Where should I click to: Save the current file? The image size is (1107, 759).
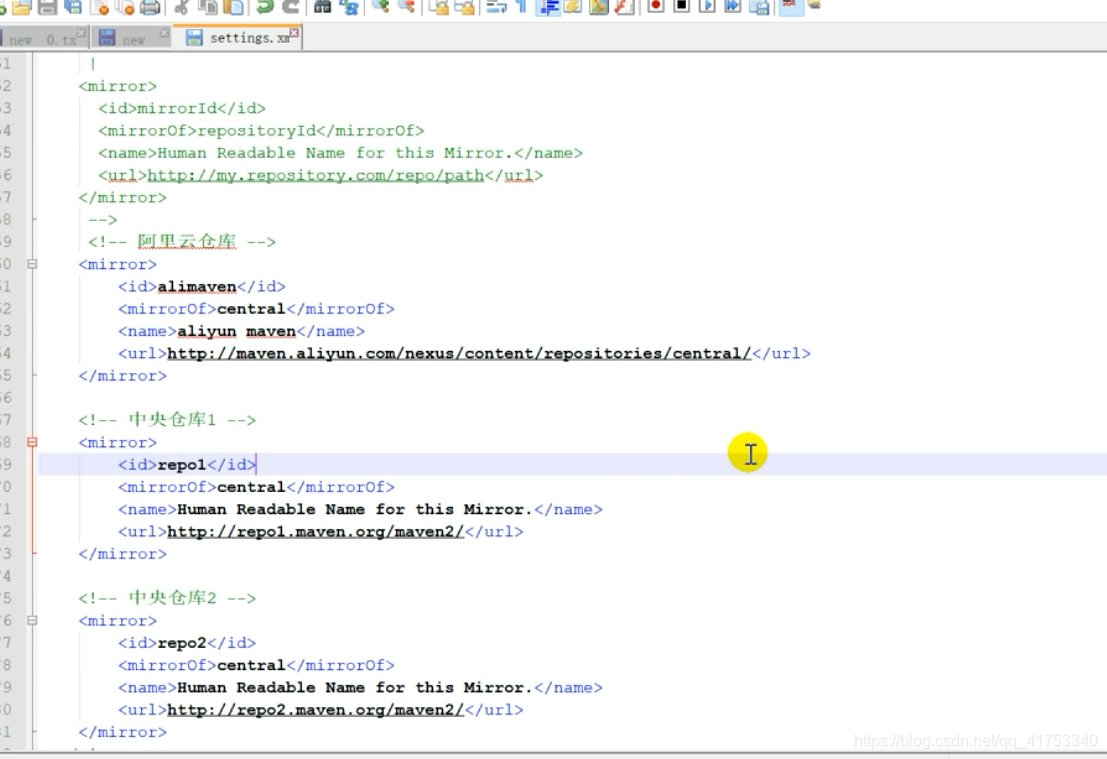click(x=47, y=7)
